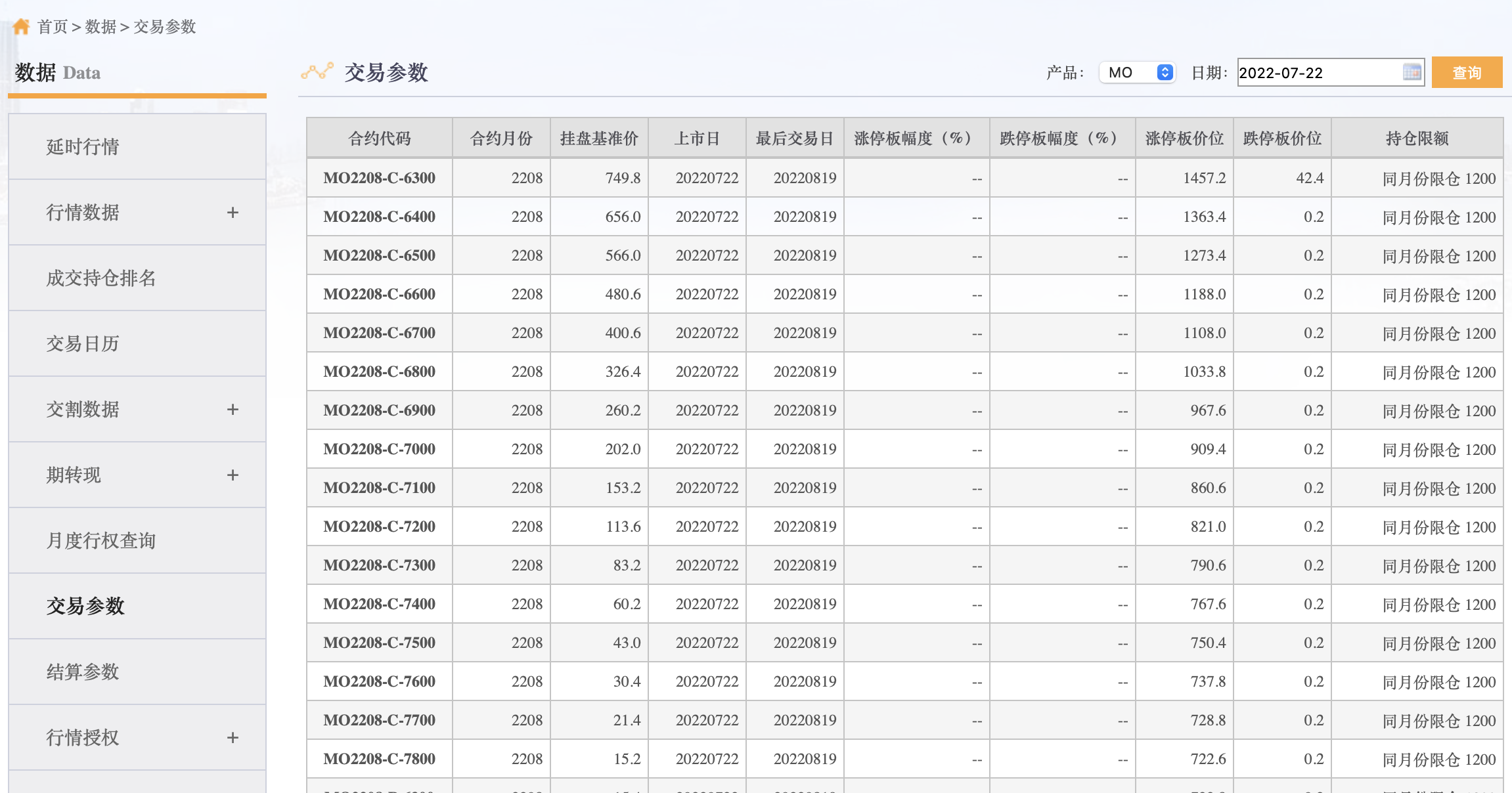Screen dimensions: 1512x793
Task: Open the MO product dropdown
Action: pyautogui.click(x=1137, y=72)
